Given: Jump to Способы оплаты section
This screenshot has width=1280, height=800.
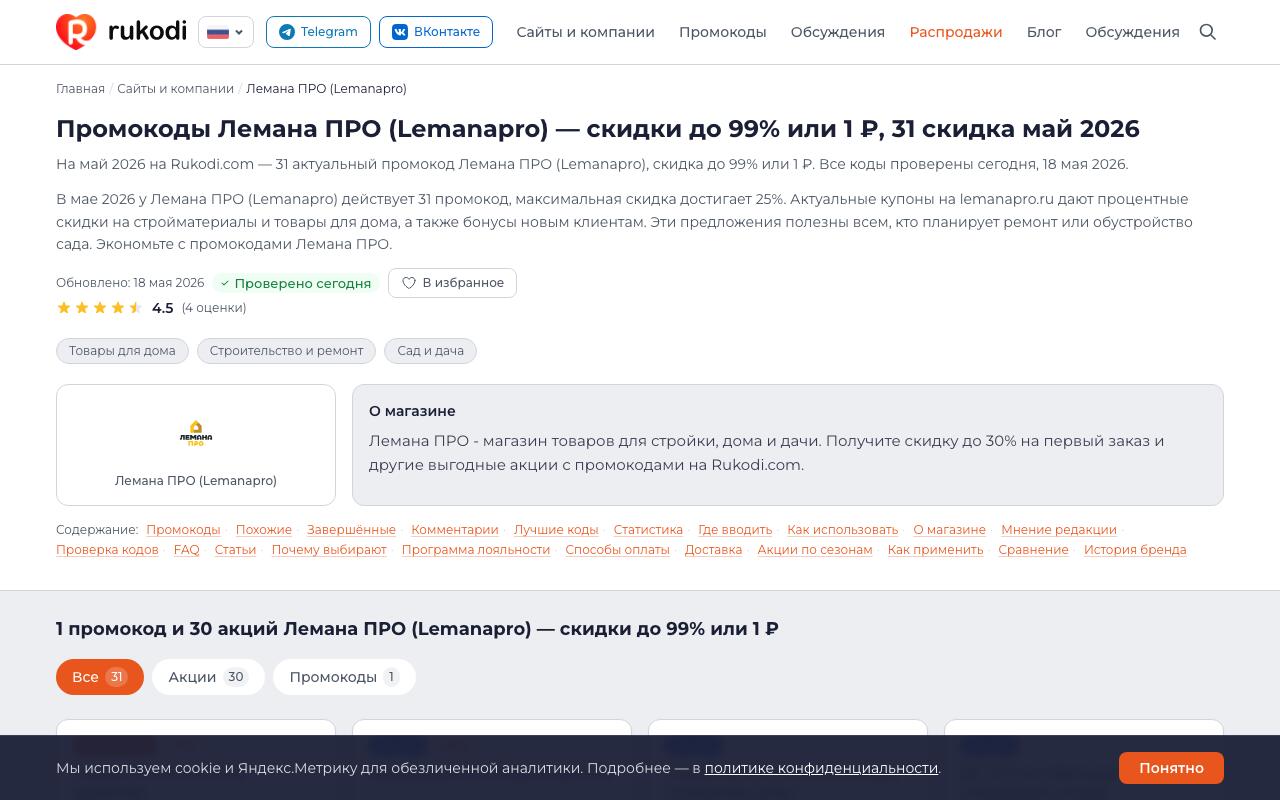Looking at the screenshot, I should [617, 550].
